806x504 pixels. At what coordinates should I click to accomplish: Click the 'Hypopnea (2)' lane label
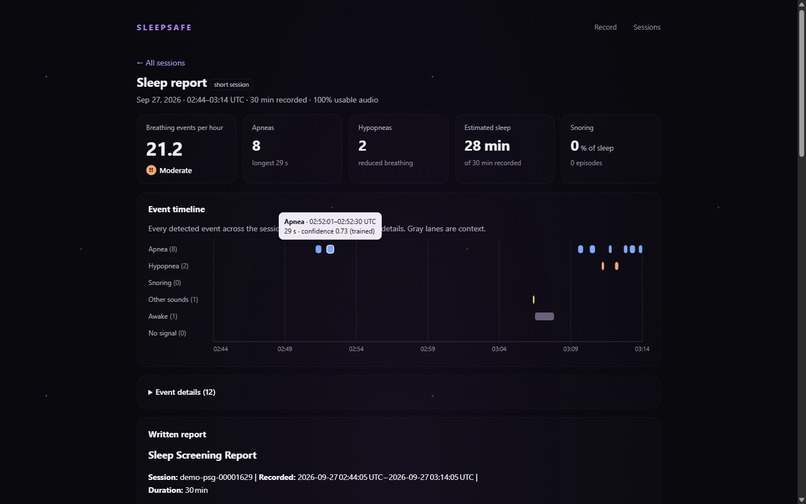pyautogui.click(x=168, y=266)
